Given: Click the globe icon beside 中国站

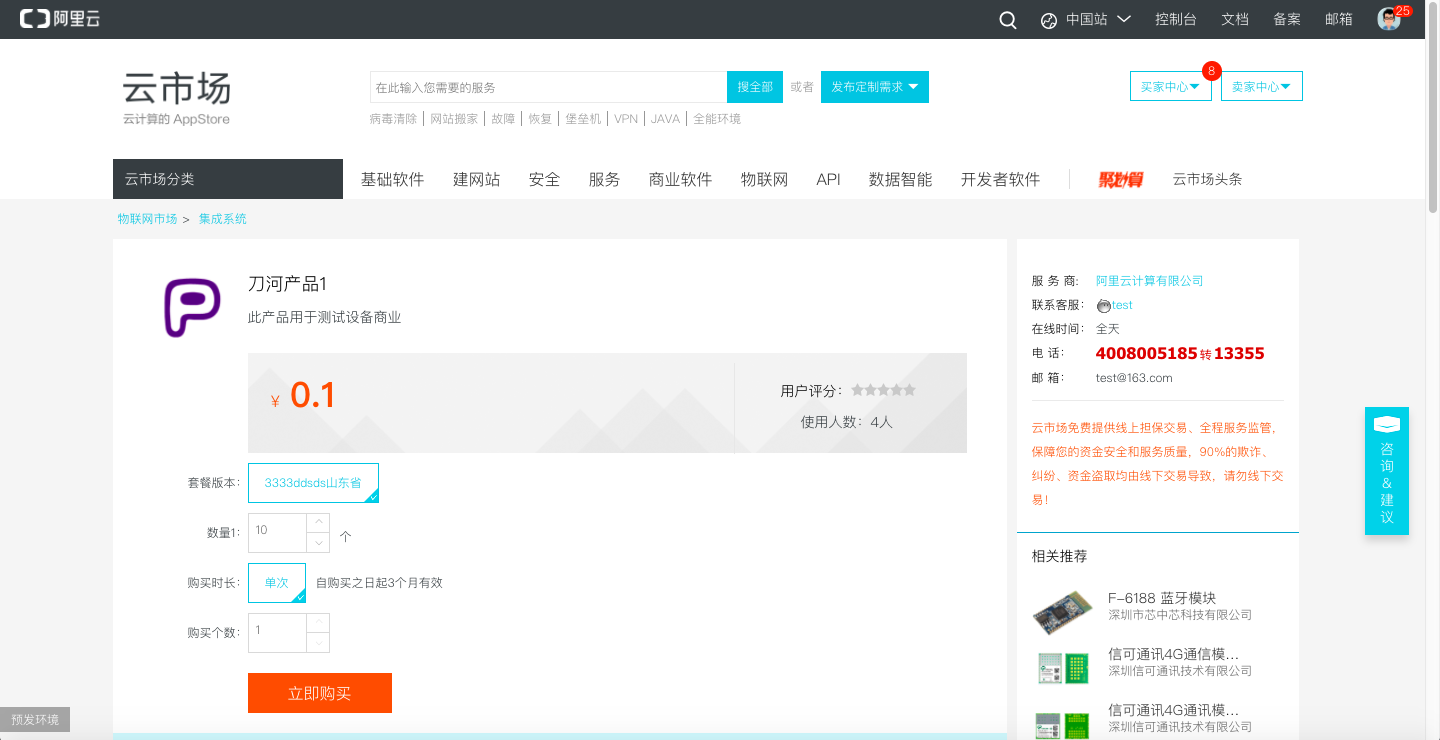Looking at the screenshot, I should coord(1049,20).
